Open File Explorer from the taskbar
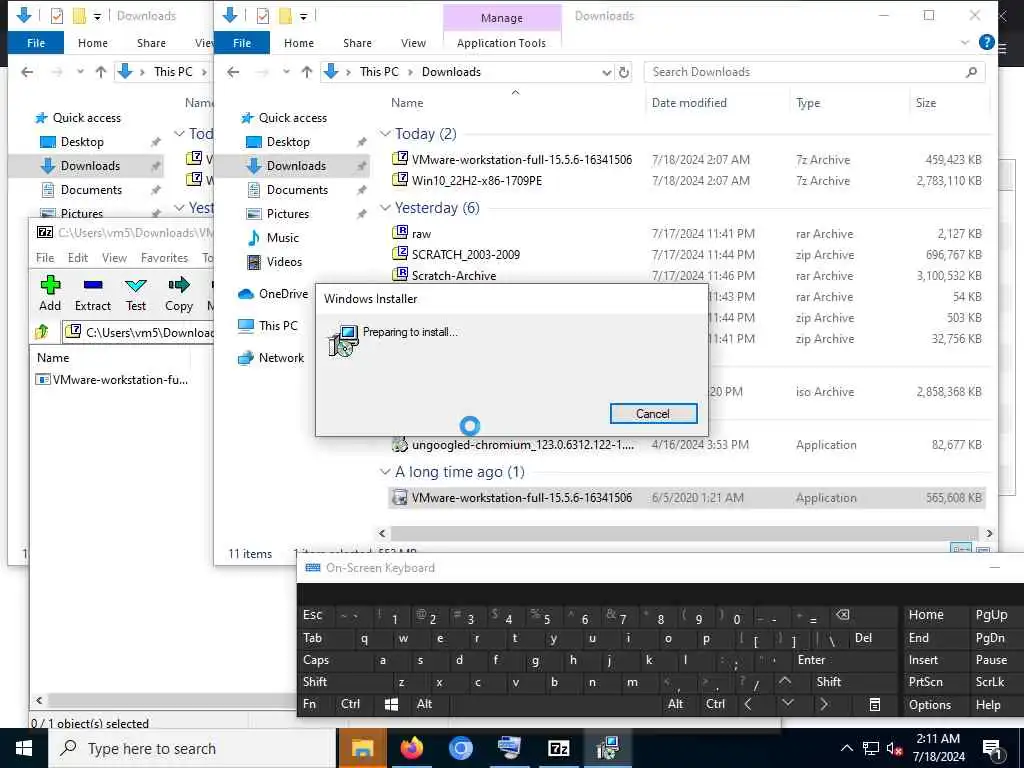Viewport: 1024px width, 768px height. tap(362, 748)
